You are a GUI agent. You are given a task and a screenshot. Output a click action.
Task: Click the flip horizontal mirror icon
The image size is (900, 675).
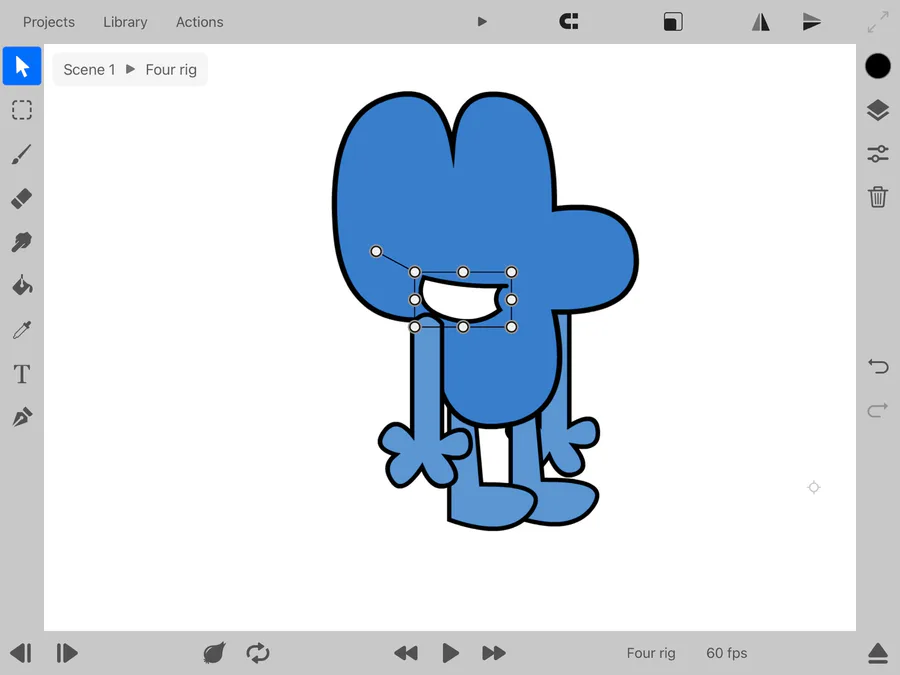tap(761, 22)
